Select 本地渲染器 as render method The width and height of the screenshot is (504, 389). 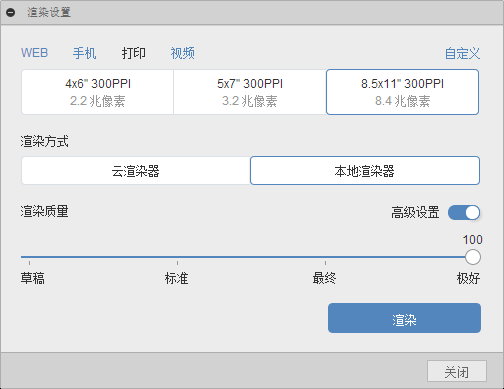pyautogui.click(x=365, y=171)
